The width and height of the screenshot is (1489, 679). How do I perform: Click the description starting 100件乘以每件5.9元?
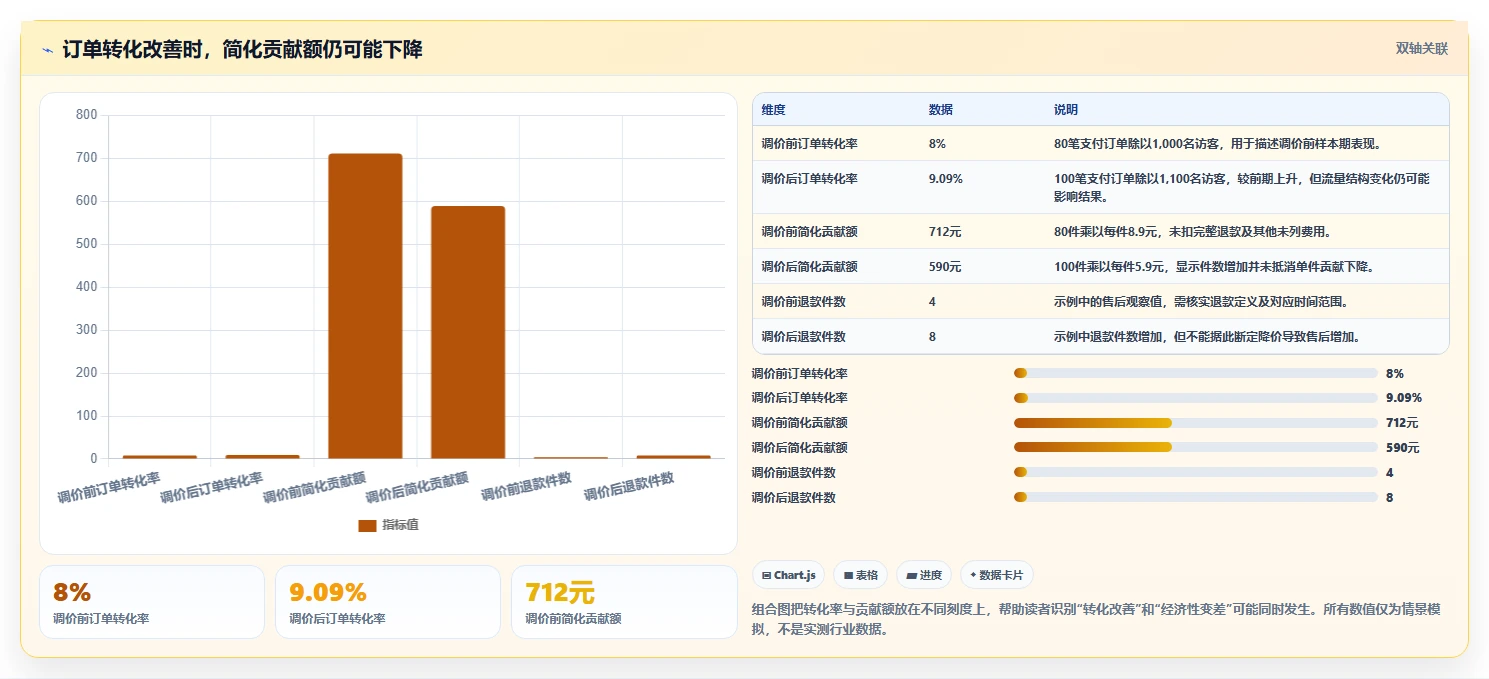coord(1213,267)
